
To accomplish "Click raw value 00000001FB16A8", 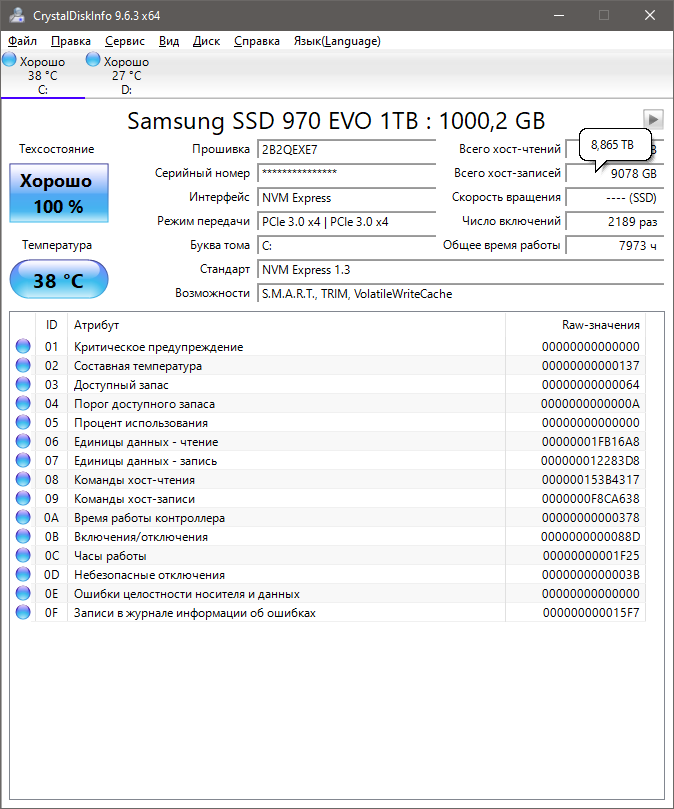I will pyautogui.click(x=590, y=442).
